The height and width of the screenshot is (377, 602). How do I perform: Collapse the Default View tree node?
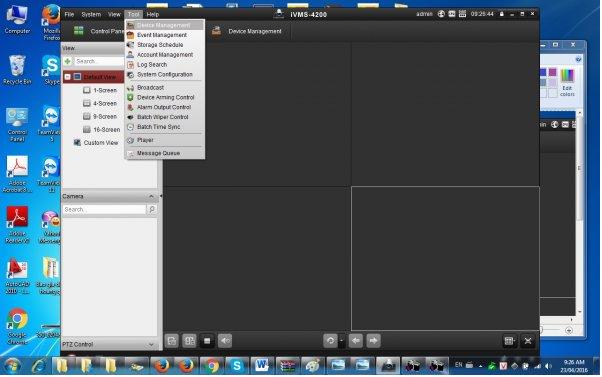point(68,77)
